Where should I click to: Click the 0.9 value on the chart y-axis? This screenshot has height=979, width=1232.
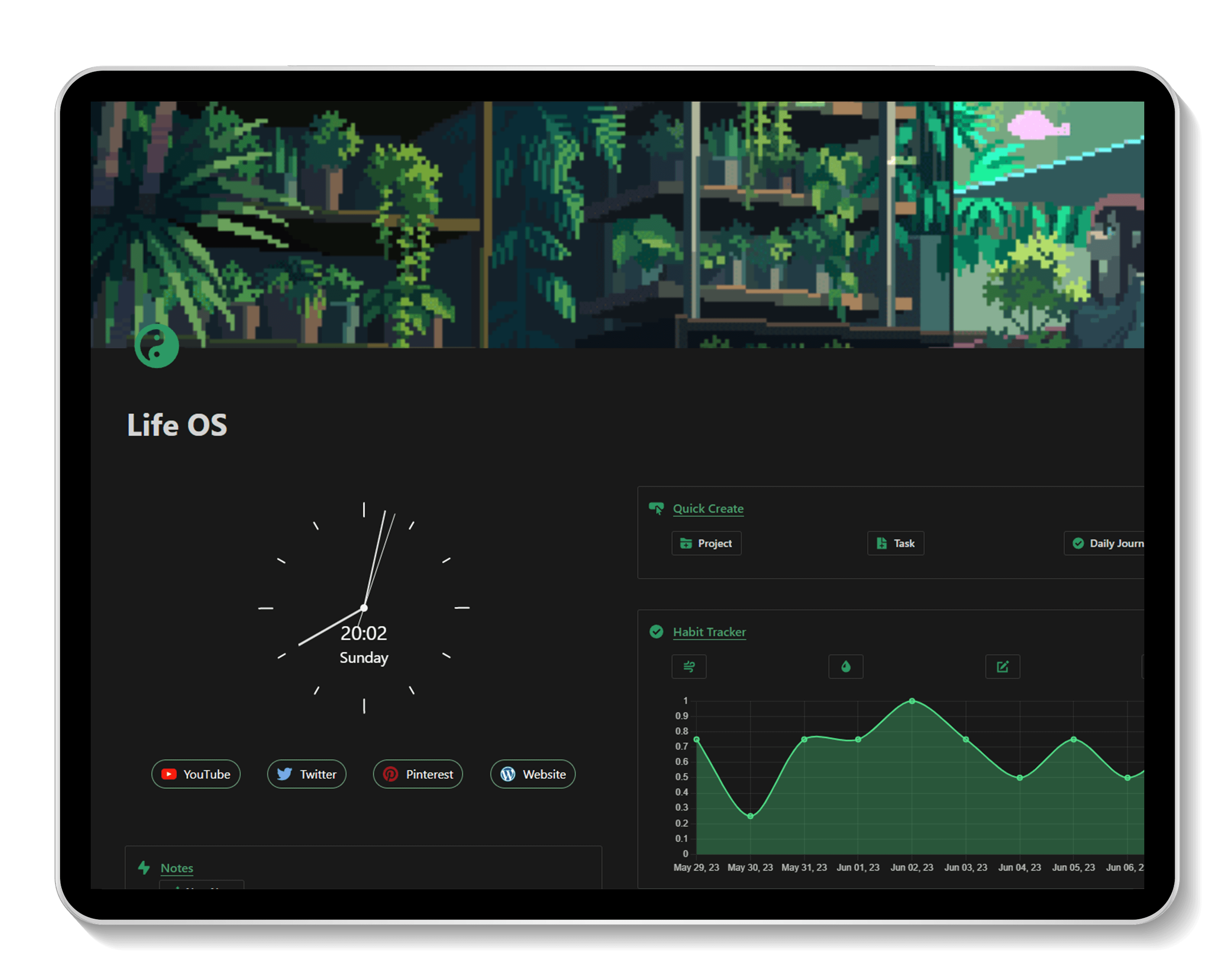coord(681,716)
